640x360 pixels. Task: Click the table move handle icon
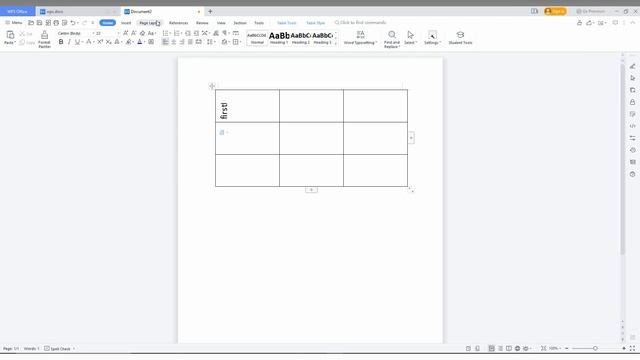pyautogui.click(x=212, y=86)
